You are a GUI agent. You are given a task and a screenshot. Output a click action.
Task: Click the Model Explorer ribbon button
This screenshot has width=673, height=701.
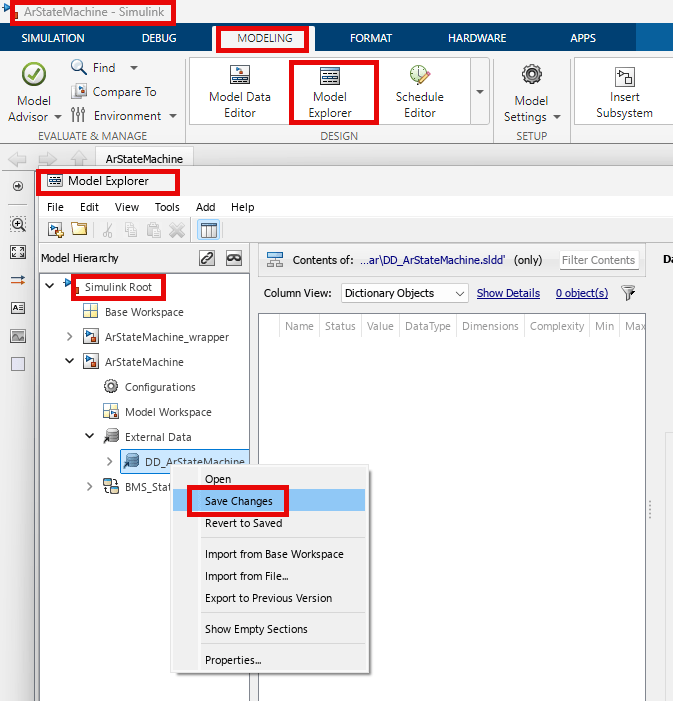tap(330, 90)
